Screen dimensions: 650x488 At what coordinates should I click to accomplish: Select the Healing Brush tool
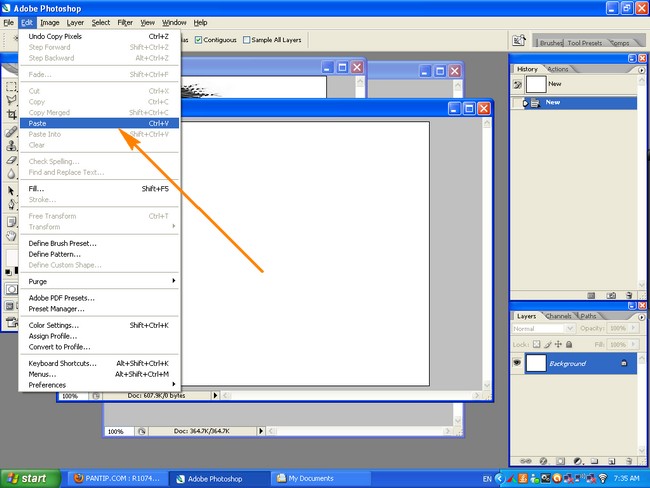tap(11, 132)
